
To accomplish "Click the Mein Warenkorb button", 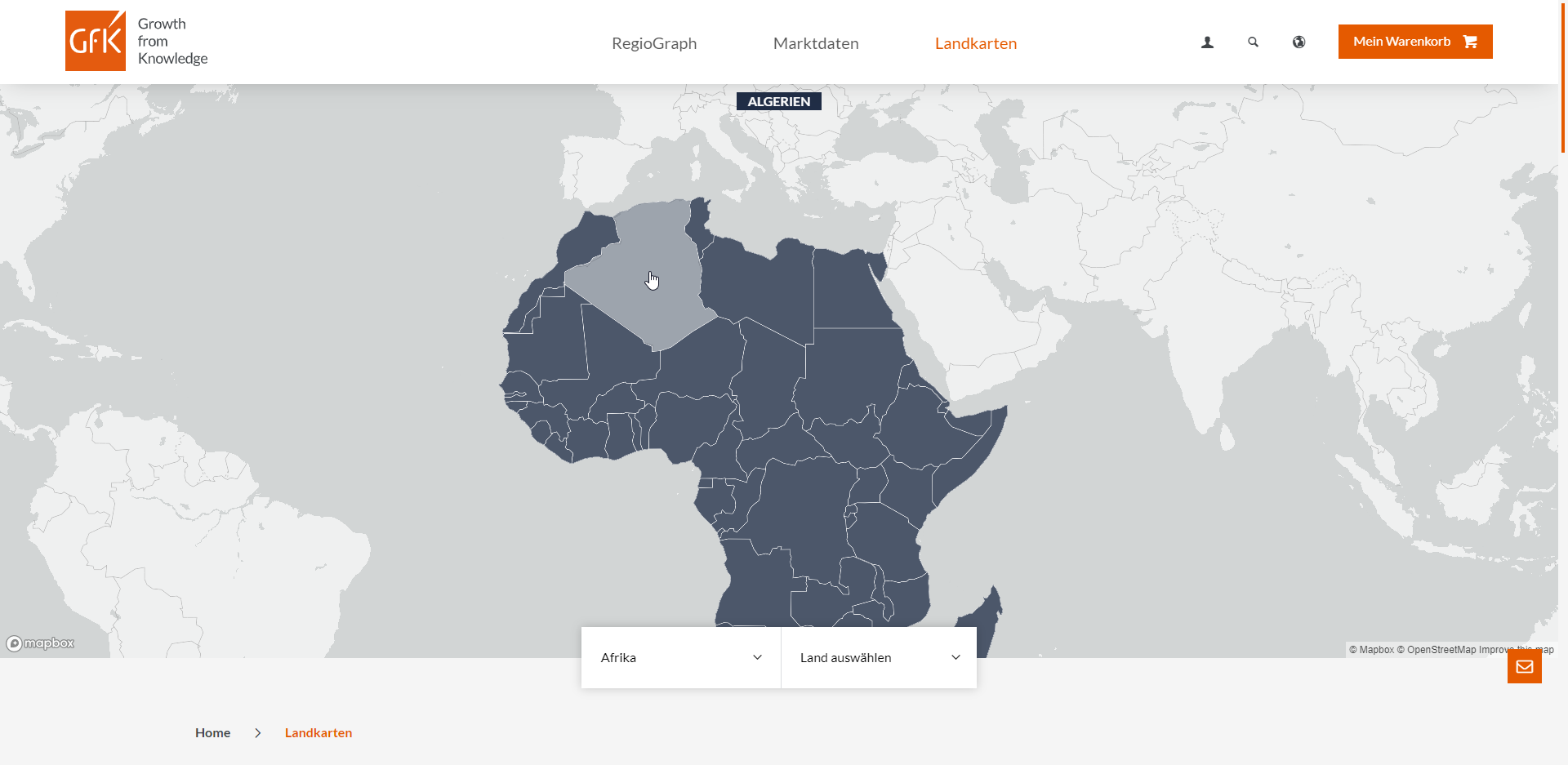I will pyautogui.click(x=1401, y=42).
